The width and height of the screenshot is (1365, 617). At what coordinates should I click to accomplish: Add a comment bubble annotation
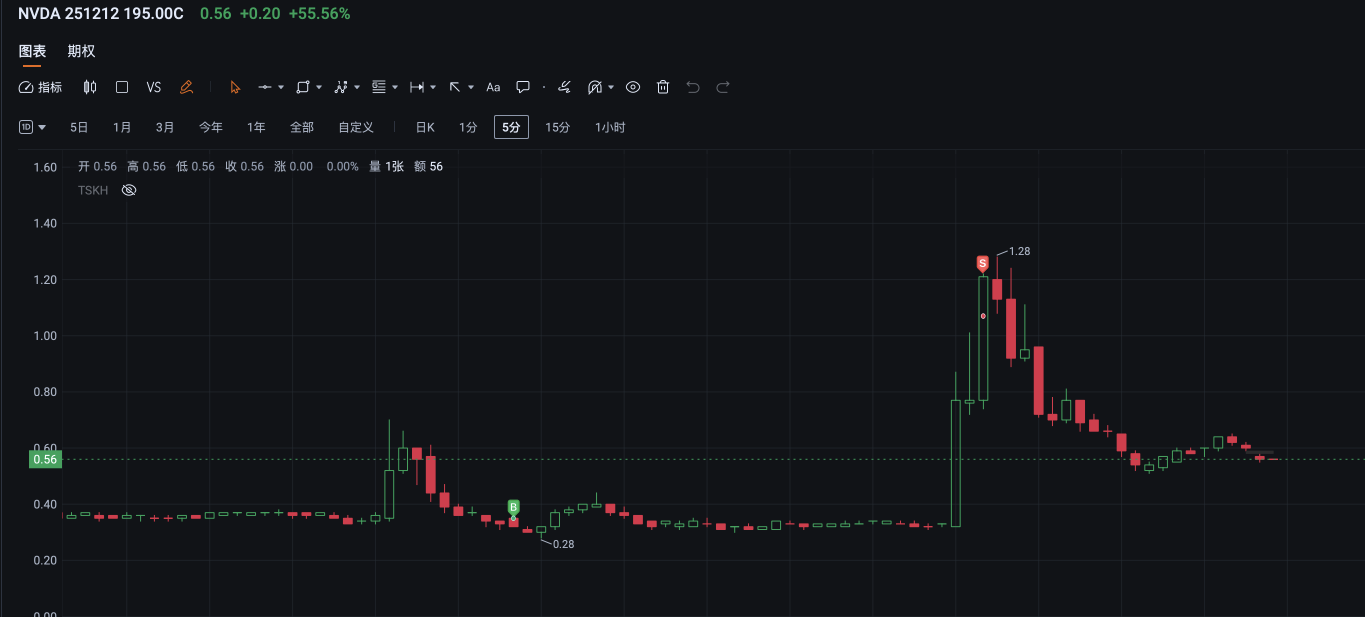coord(522,87)
